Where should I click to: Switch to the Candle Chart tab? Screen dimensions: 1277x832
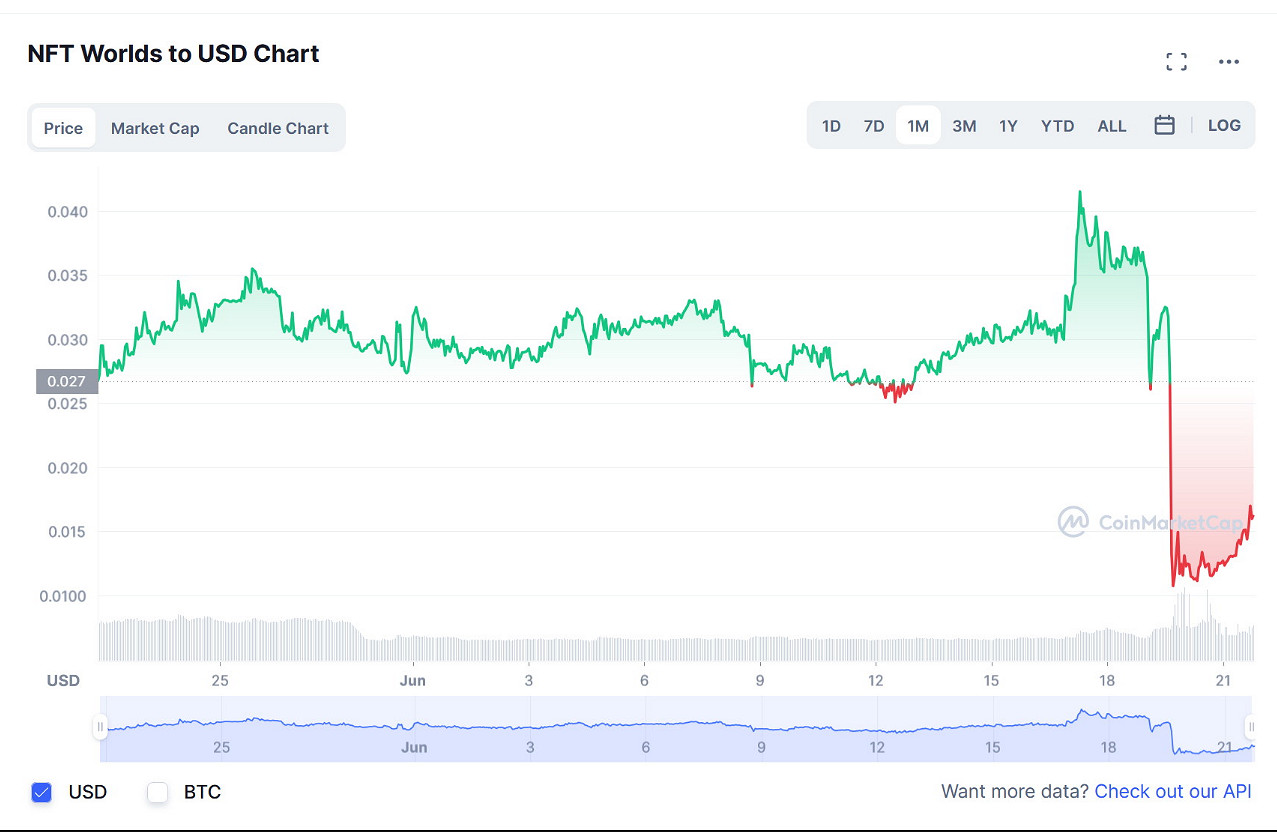coord(278,128)
